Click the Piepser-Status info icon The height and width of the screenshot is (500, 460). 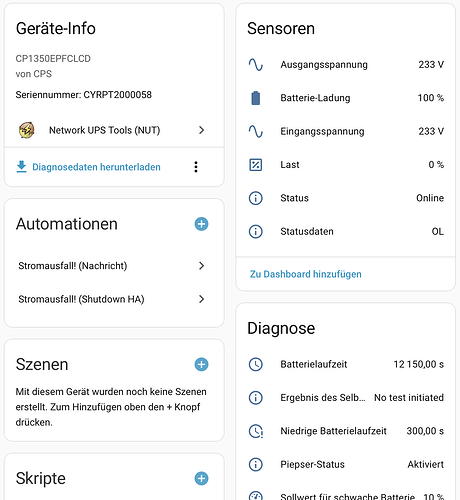256,464
